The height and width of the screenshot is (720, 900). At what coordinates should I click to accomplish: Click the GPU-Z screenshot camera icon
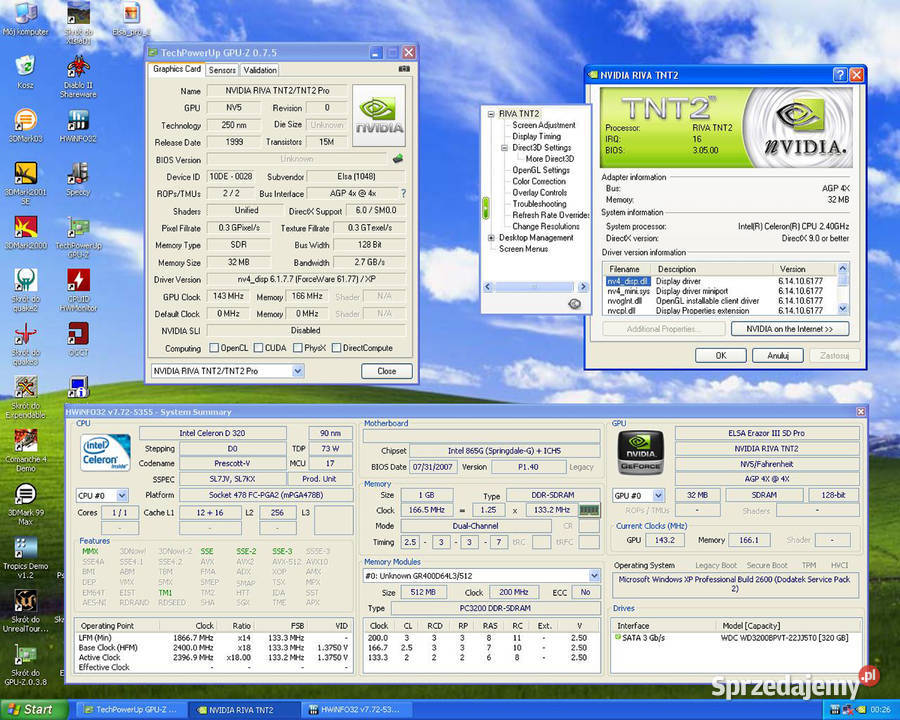[x=404, y=69]
